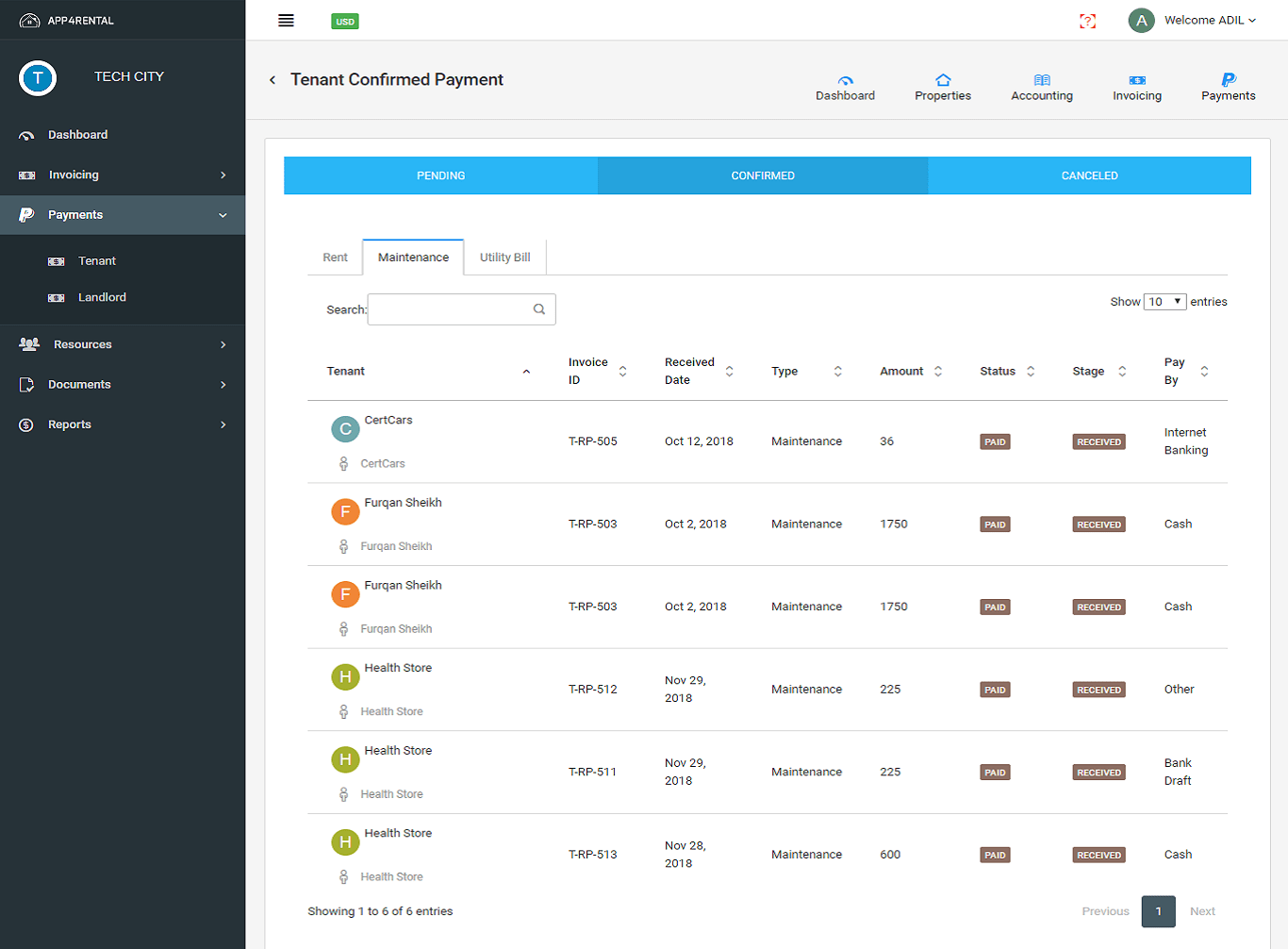Select page 1 in pagination
Image resolution: width=1288 pixels, height=949 pixels.
1159,911
